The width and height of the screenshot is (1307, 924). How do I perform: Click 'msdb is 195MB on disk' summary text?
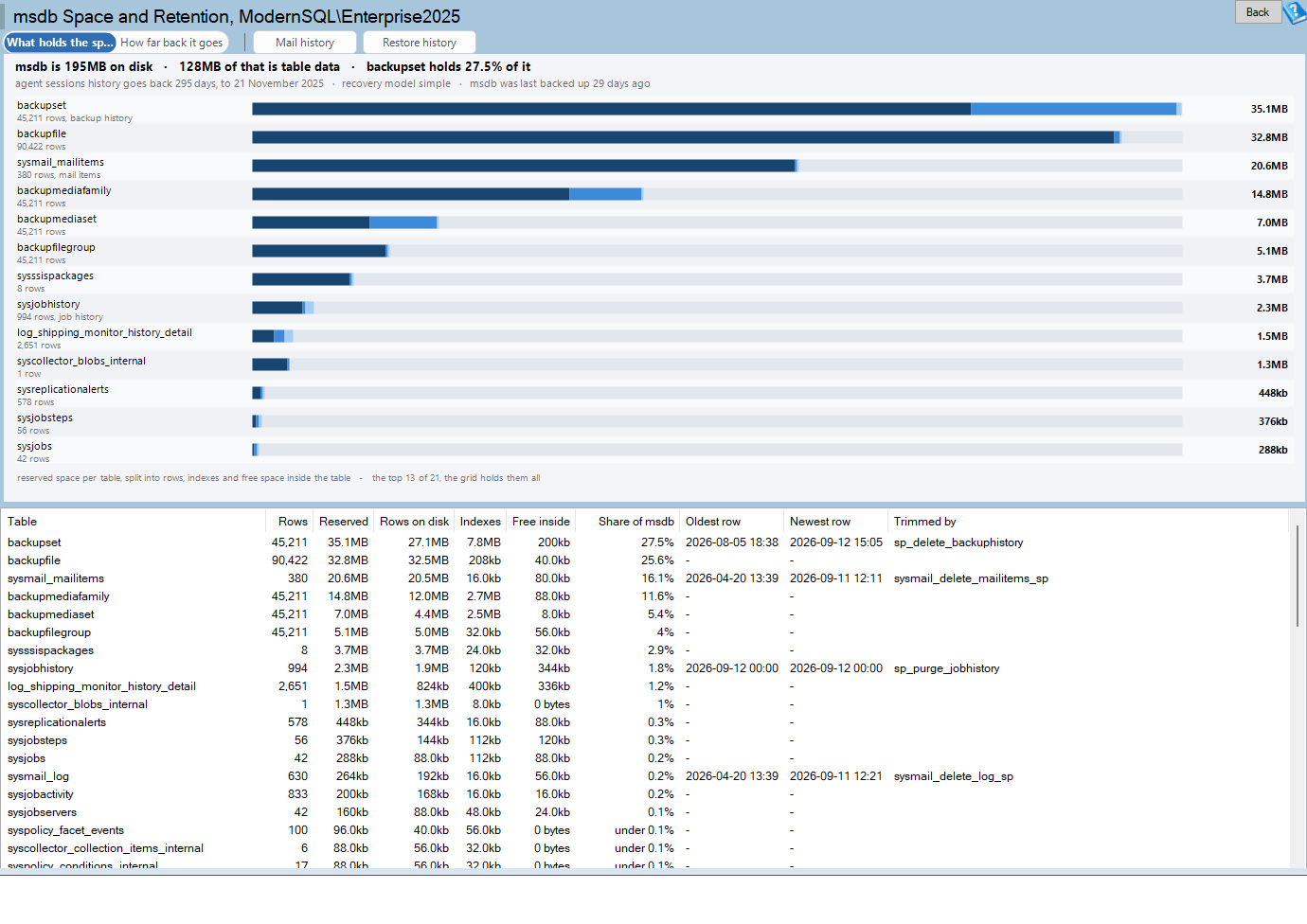[83, 66]
